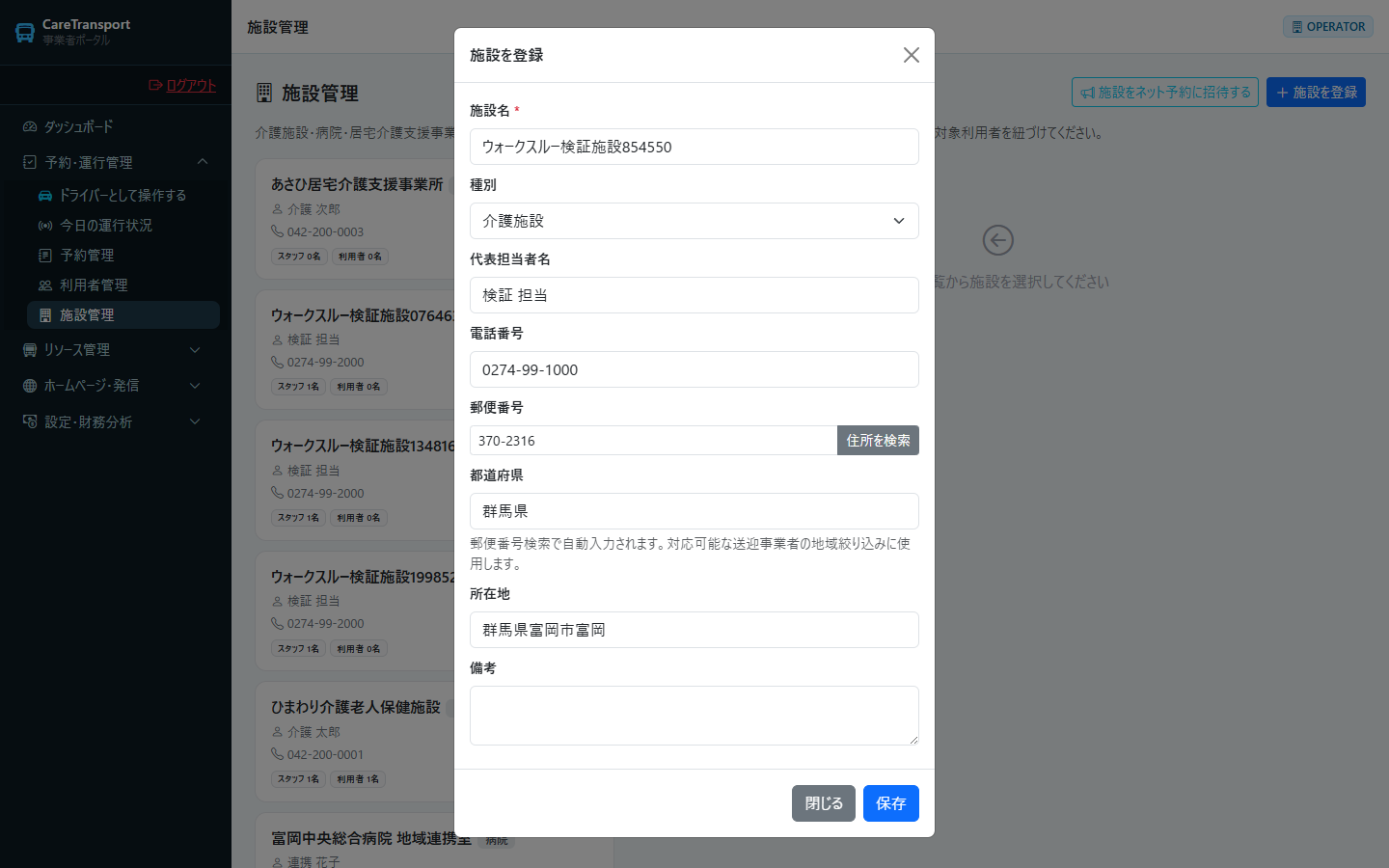Go to 予約管理 menu item
Viewport: 1389px width, 868px height.
123,256
